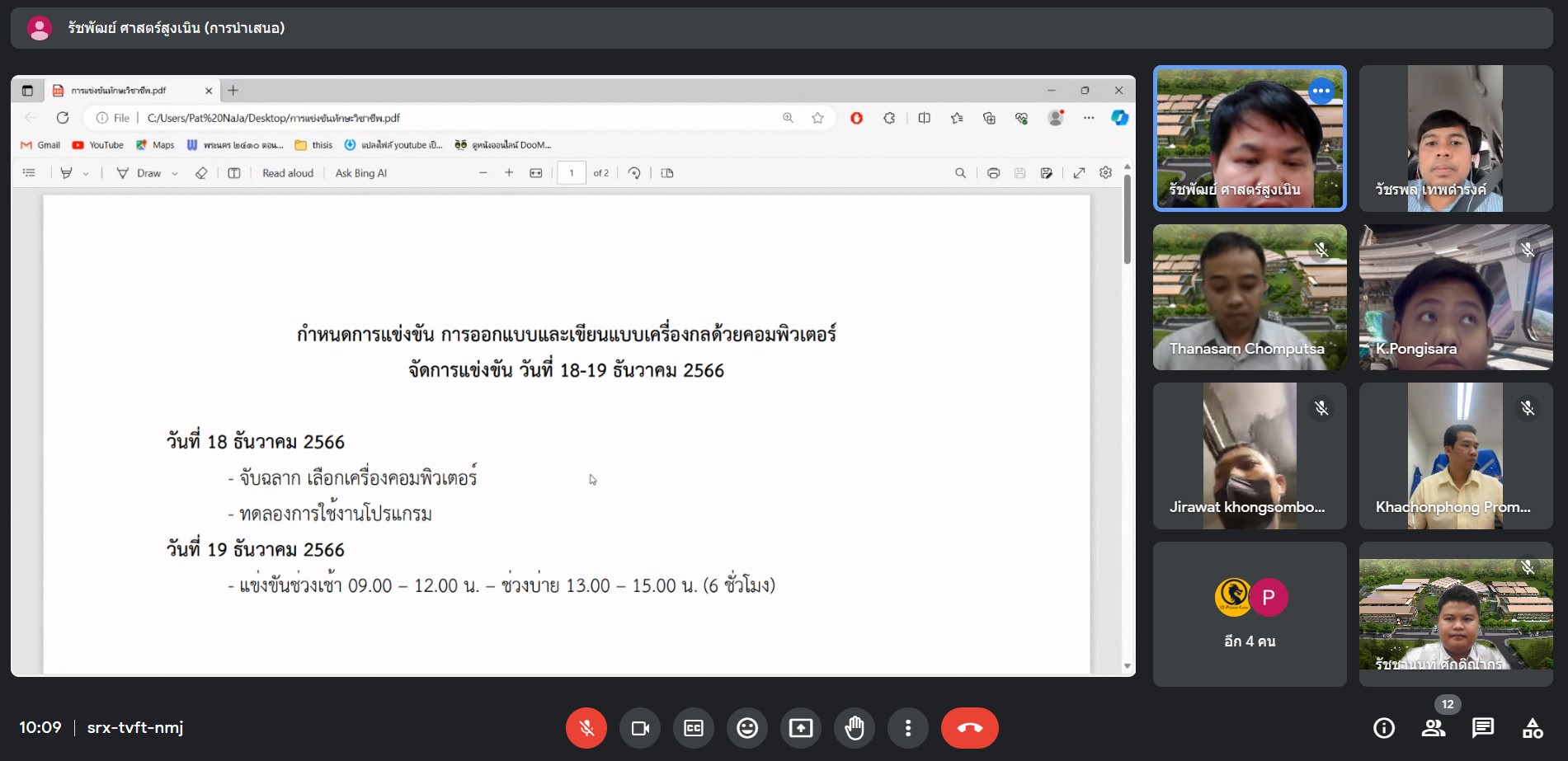Open the activities panel icon
The height and width of the screenshot is (761, 1568).
(x=1533, y=728)
